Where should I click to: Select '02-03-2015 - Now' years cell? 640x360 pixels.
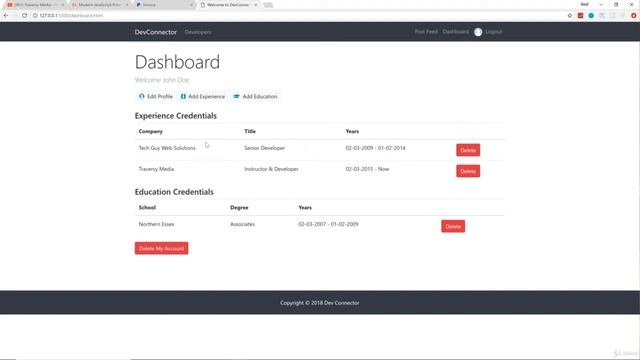click(367, 169)
